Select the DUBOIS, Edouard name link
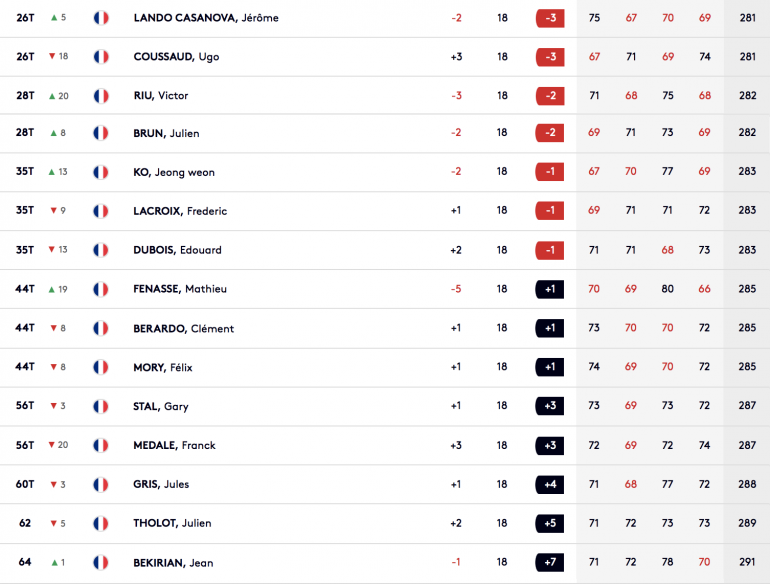The image size is (770, 584). tap(177, 250)
